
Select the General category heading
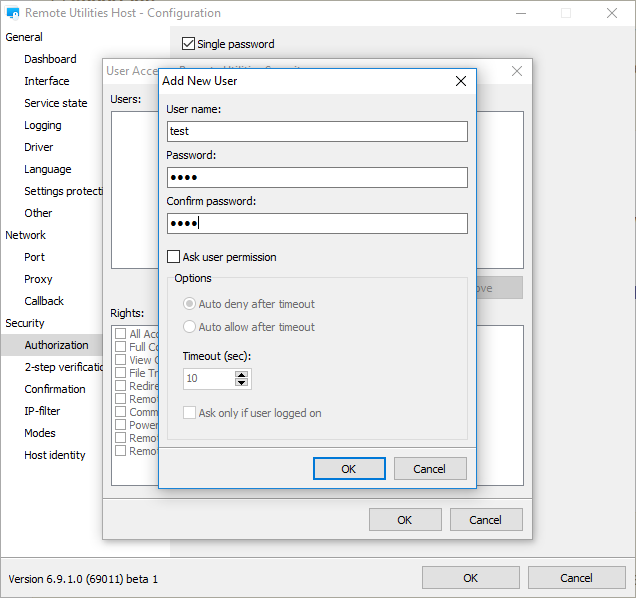coord(24,37)
